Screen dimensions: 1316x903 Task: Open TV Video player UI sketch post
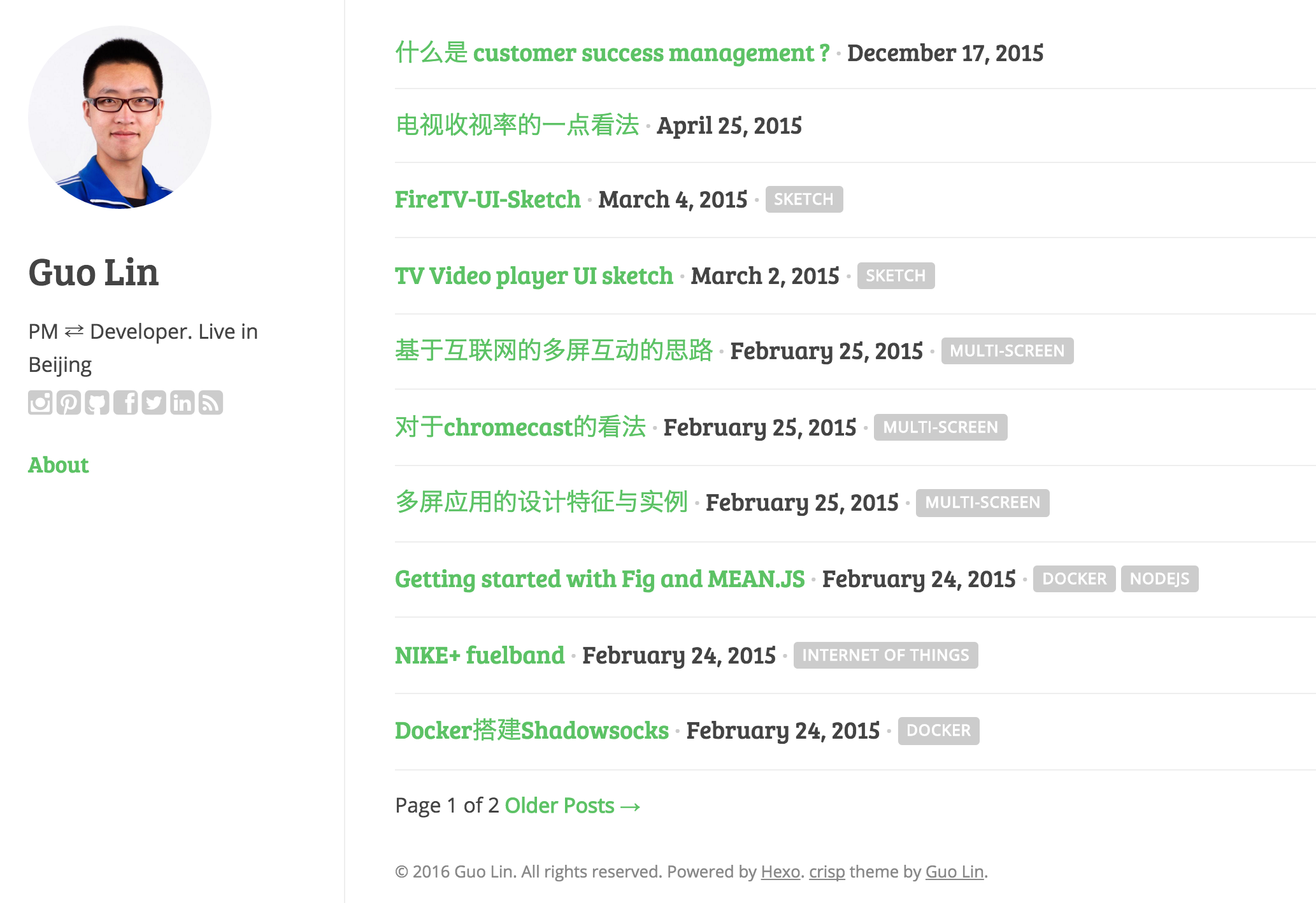[x=534, y=276]
